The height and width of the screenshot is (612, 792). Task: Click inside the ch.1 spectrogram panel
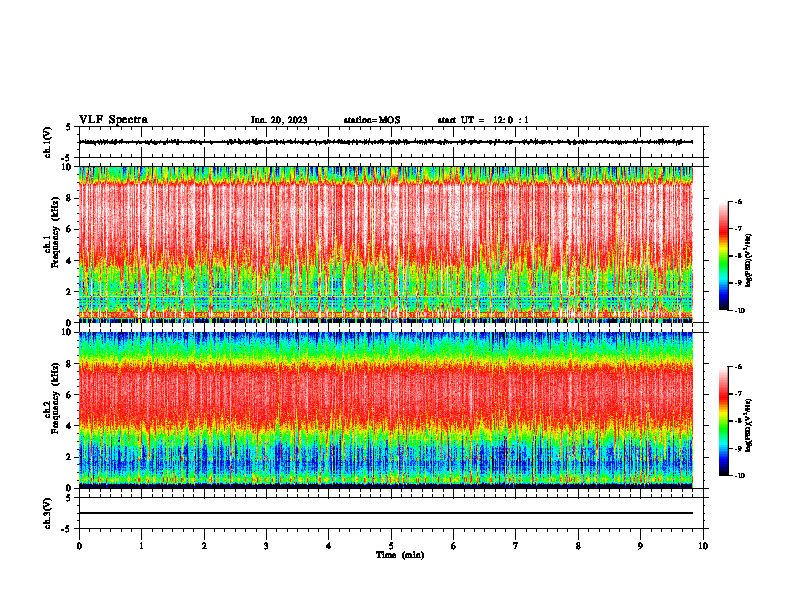[386, 244]
